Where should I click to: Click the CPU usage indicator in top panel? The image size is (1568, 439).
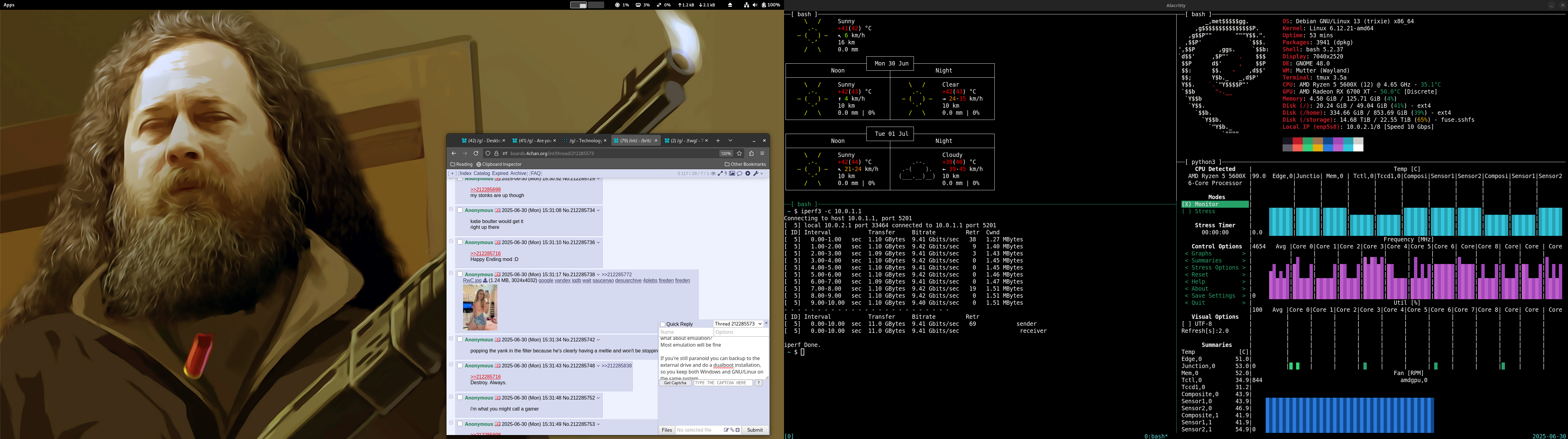click(622, 5)
